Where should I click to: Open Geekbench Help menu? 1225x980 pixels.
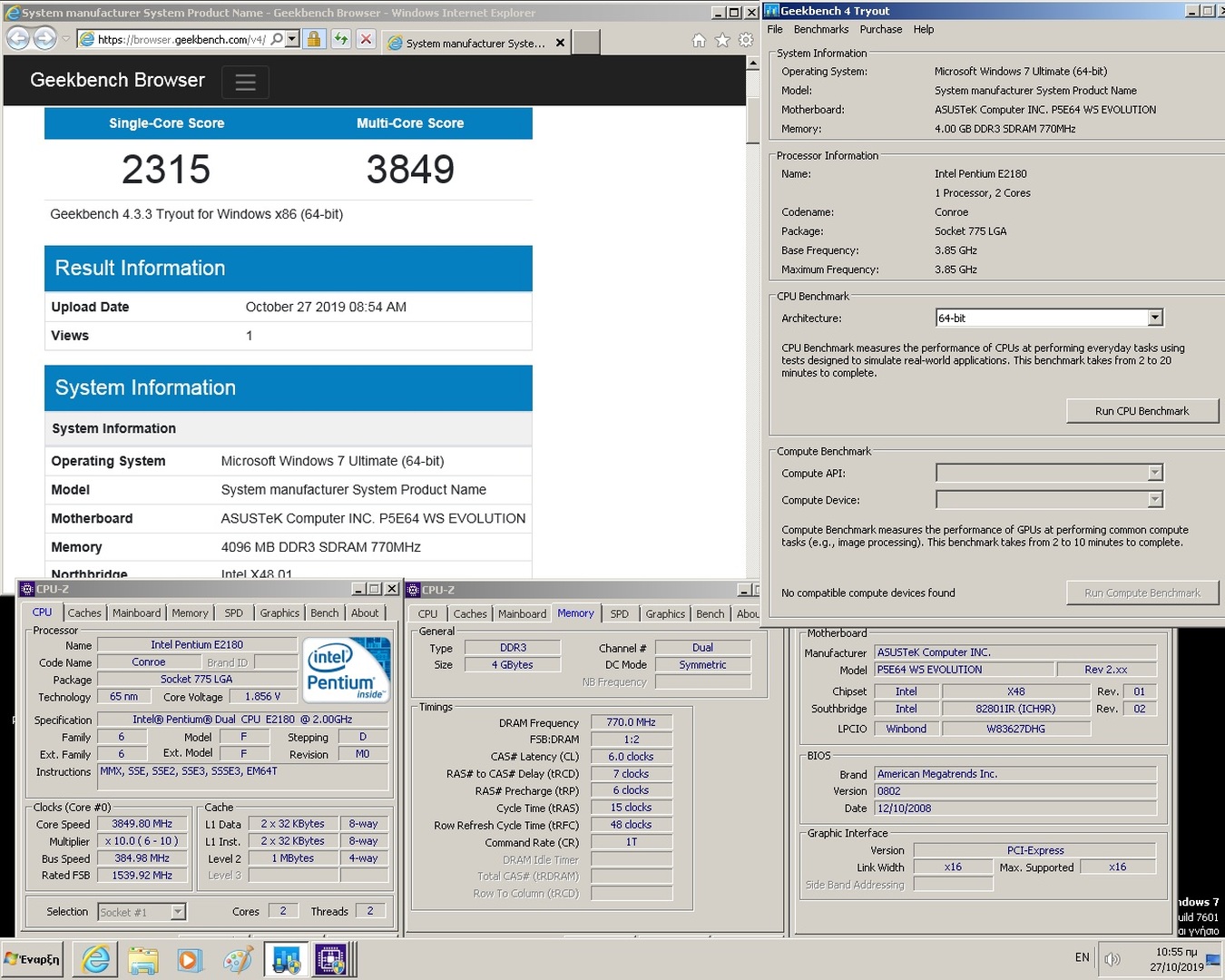(924, 29)
